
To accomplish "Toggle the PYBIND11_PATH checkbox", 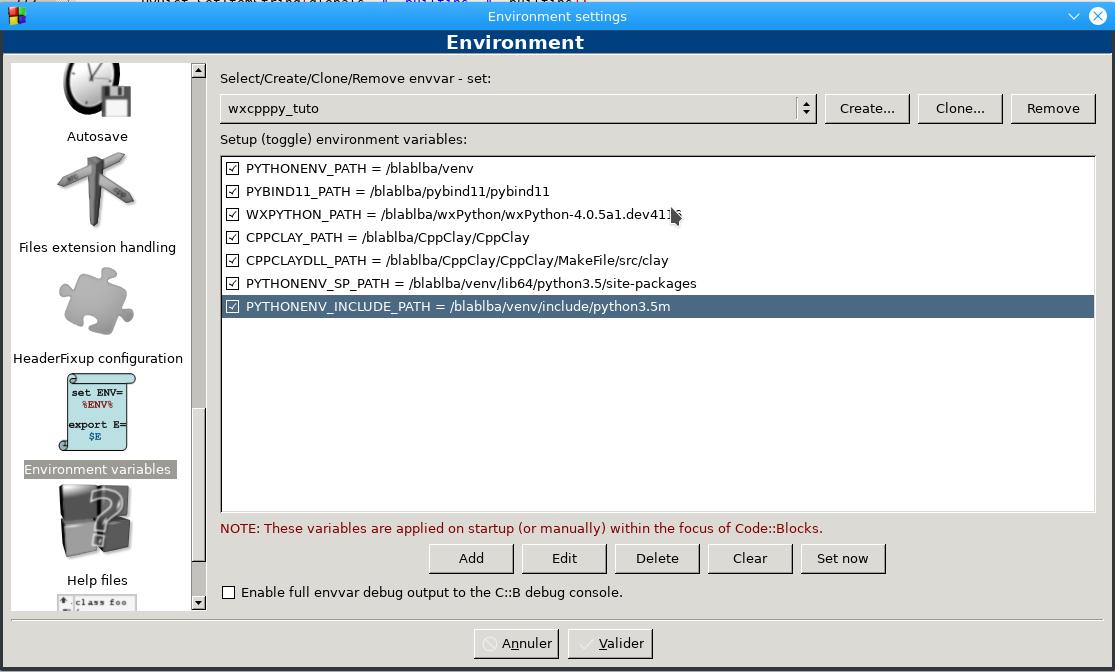I will pyautogui.click(x=233, y=191).
